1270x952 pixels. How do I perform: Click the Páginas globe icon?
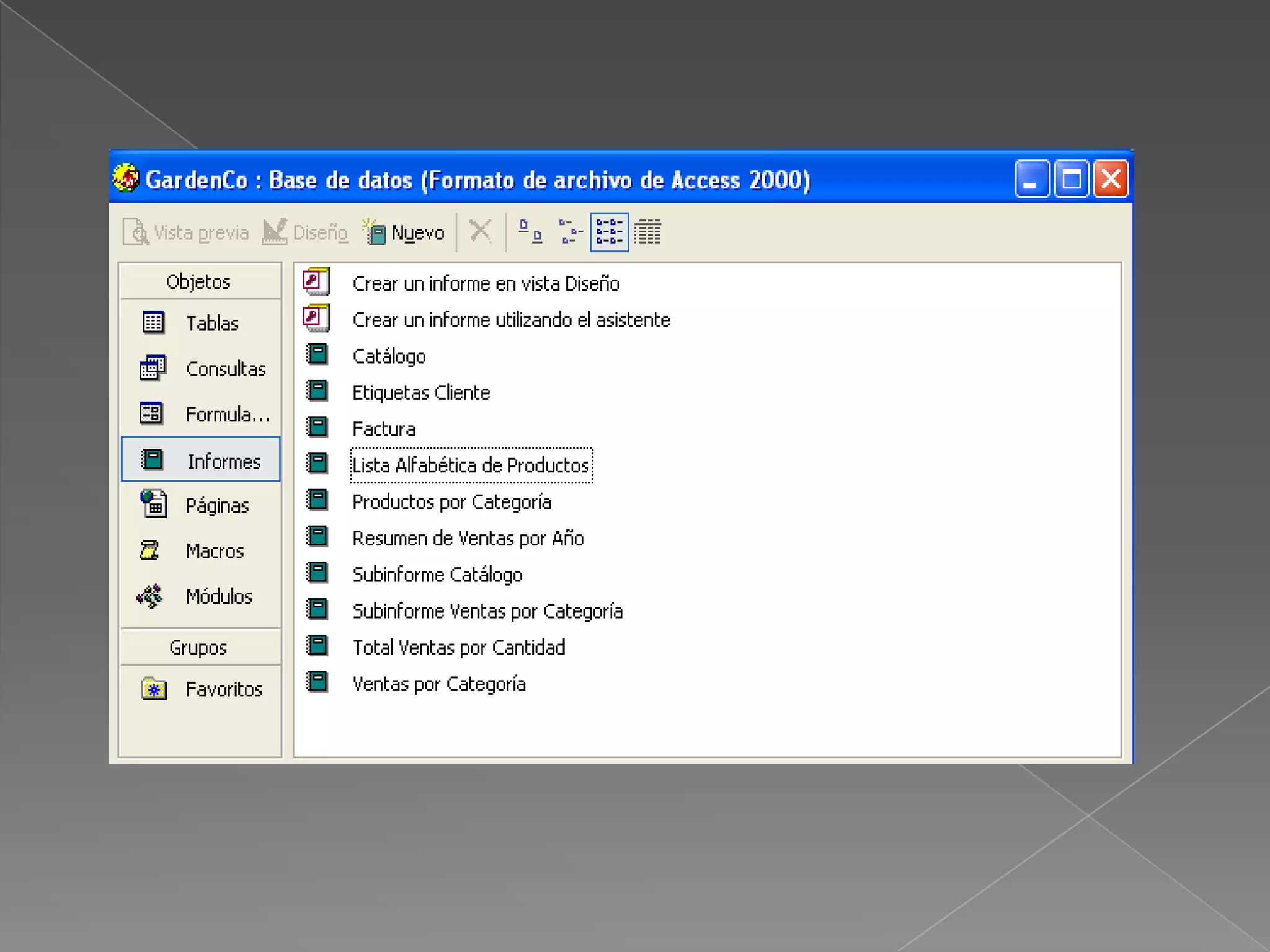pos(153,504)
